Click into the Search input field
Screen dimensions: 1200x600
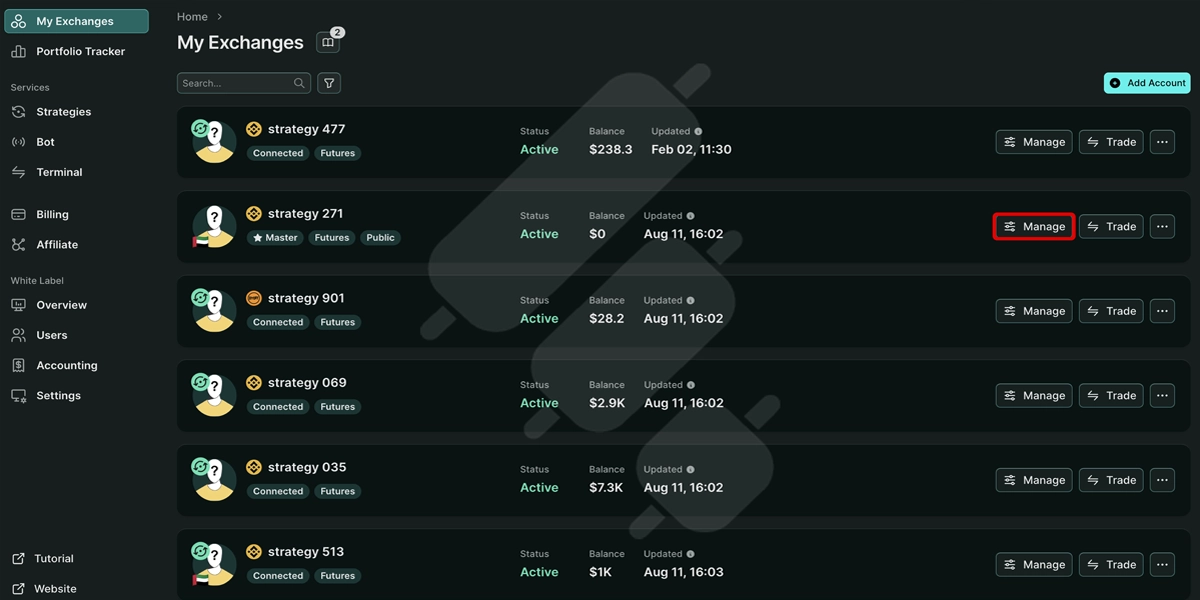coord(244,83)
